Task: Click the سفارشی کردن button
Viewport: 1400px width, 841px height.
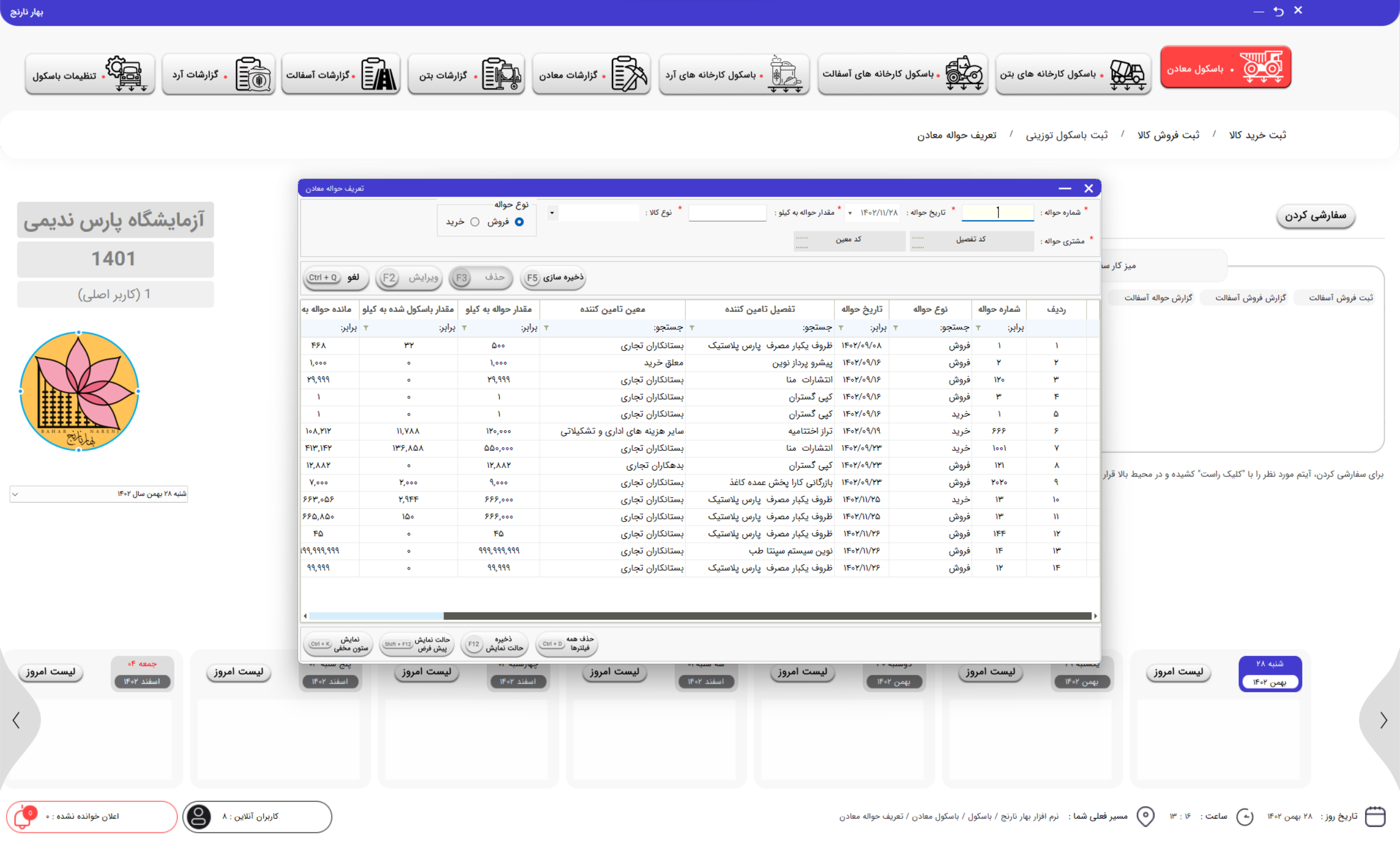Action: tap(1315, 216)
